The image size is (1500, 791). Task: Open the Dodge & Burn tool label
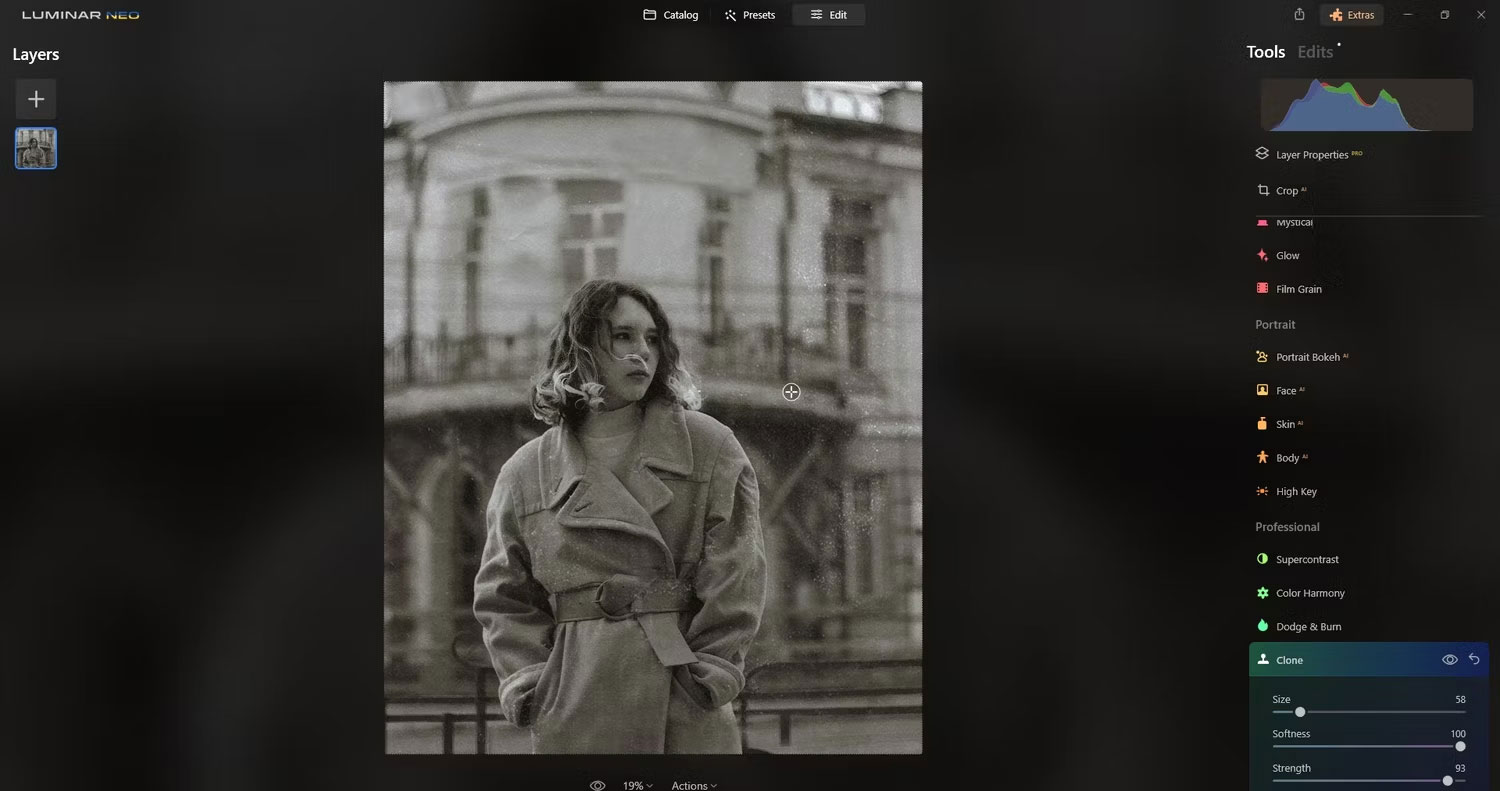(x=1308, y=626)
